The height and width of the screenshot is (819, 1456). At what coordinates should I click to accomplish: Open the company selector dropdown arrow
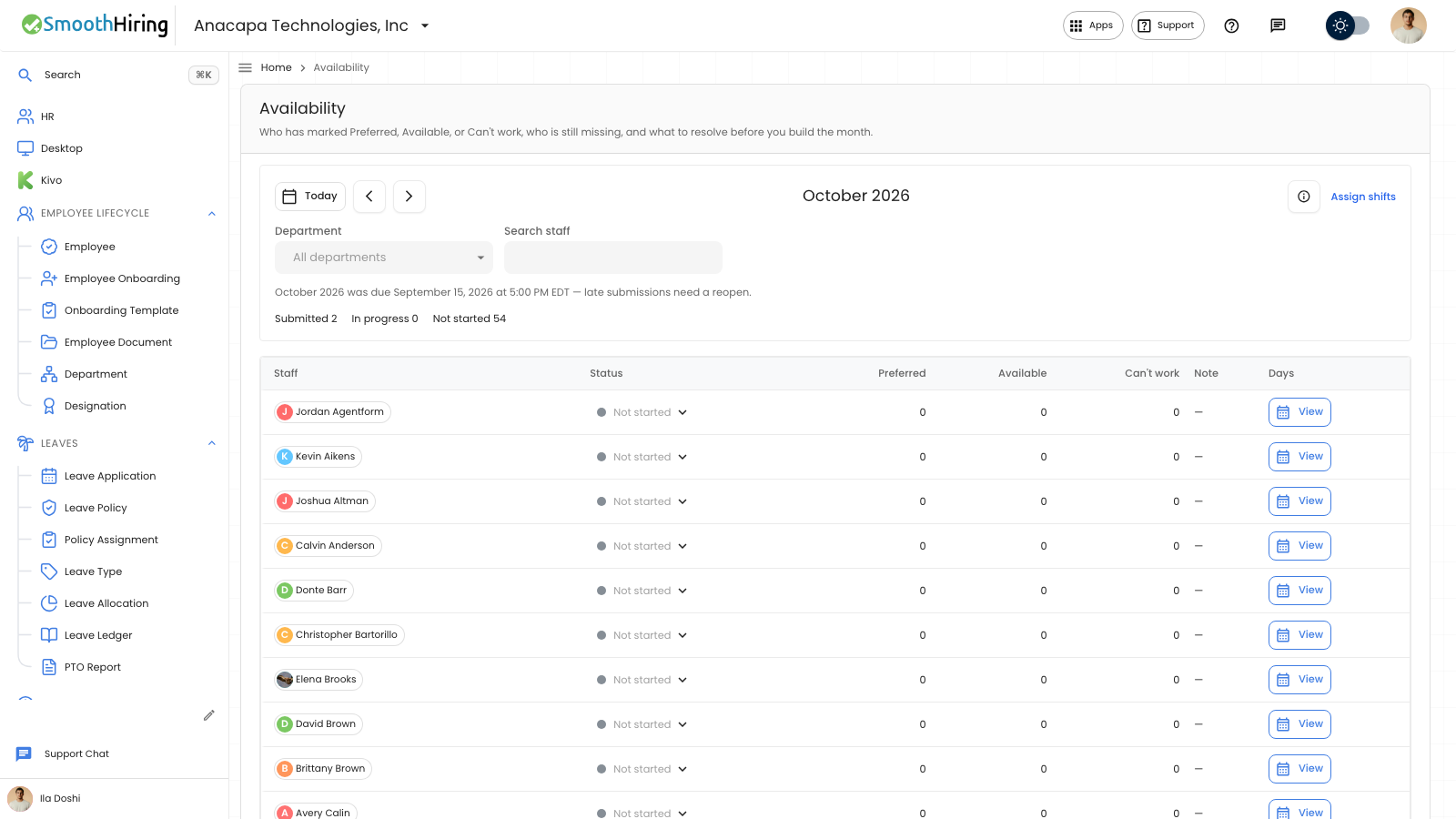point(425,25)
